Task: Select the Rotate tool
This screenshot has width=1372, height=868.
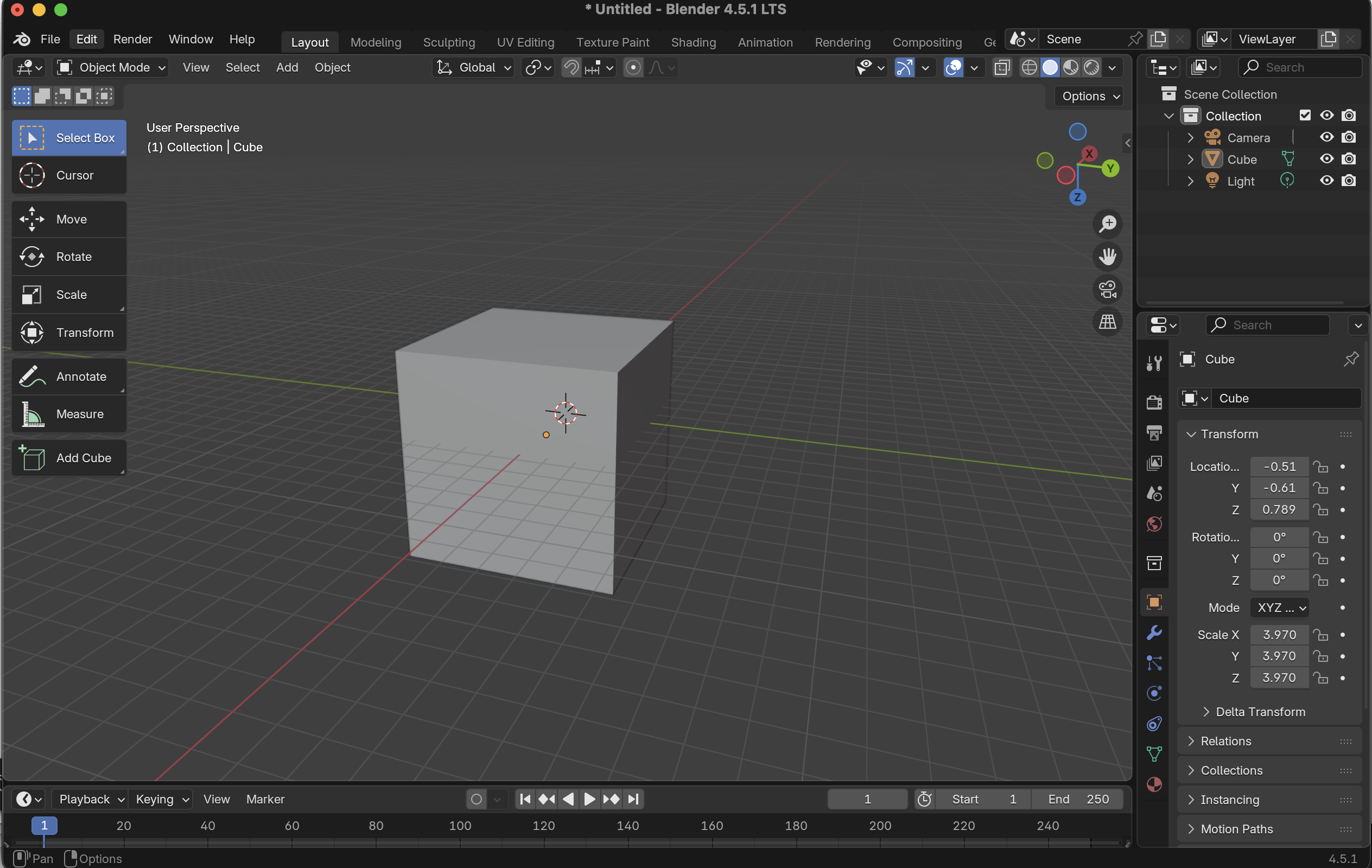Action: click(68, 257)
